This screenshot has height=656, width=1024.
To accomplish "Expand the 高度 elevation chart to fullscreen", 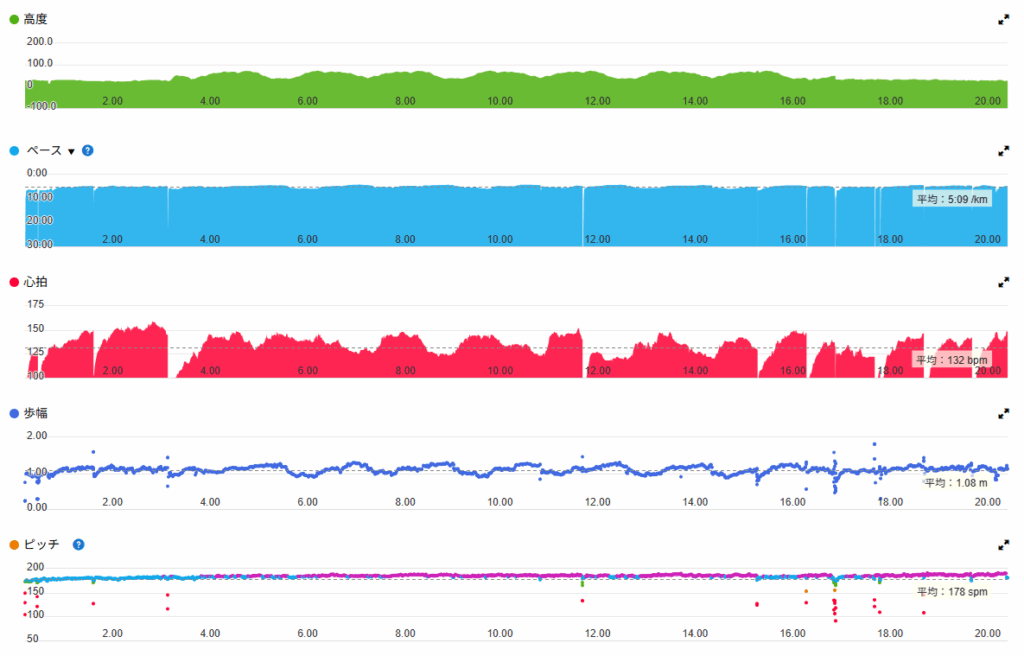I will [x=1003, y=19].
